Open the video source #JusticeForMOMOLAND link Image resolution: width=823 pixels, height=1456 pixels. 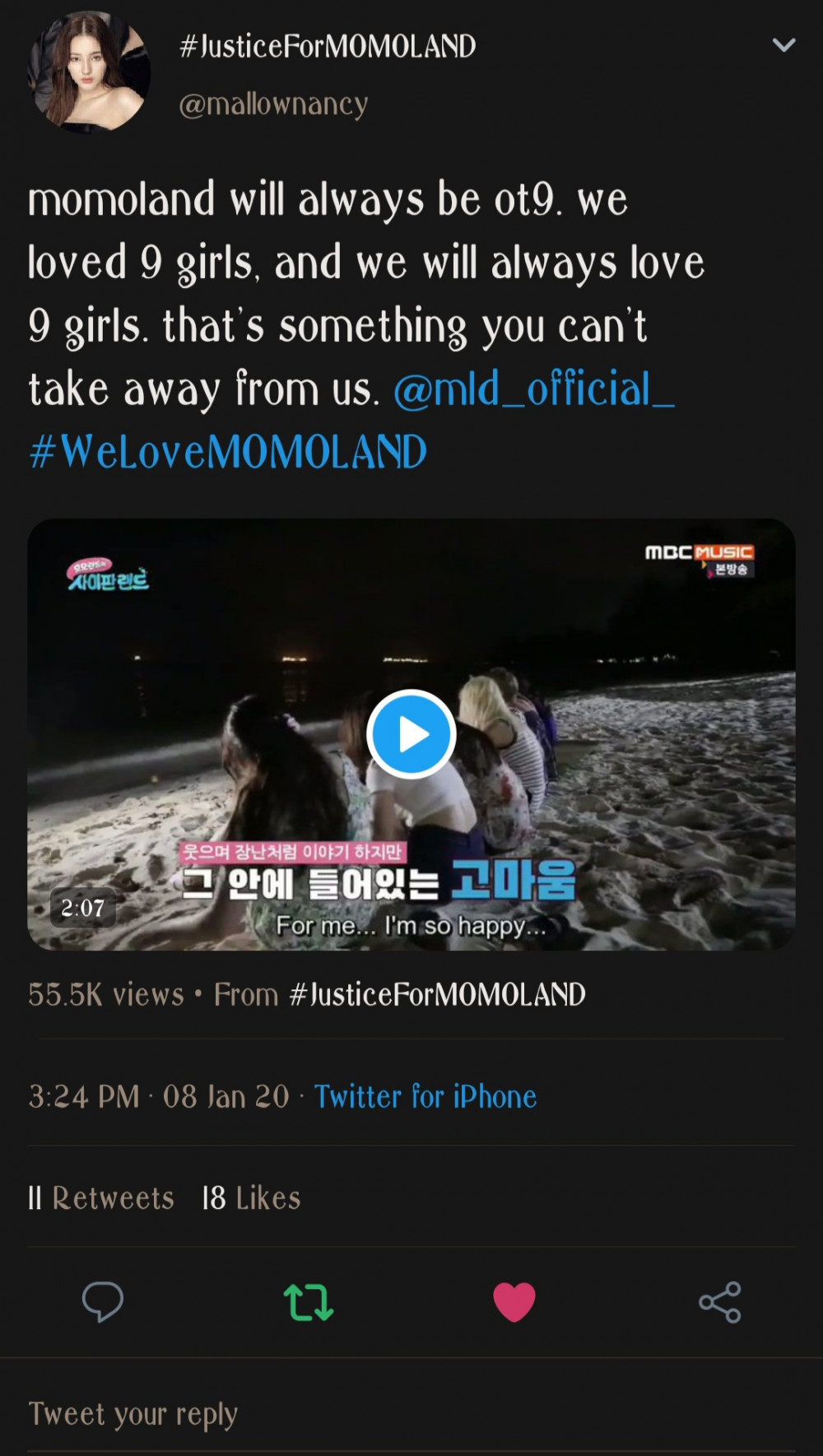tap(437, 994)
